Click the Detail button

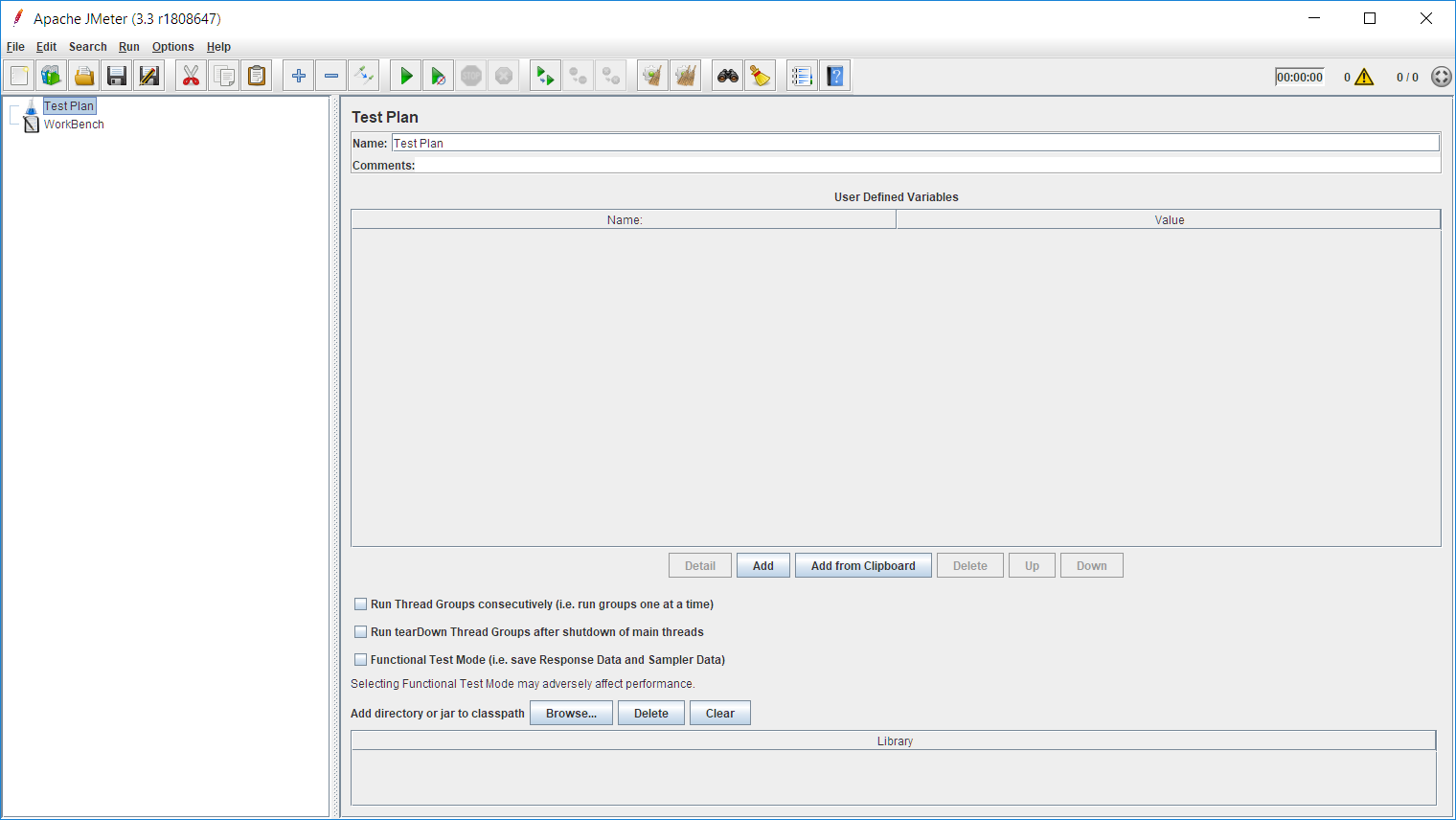tap(700, 566)
